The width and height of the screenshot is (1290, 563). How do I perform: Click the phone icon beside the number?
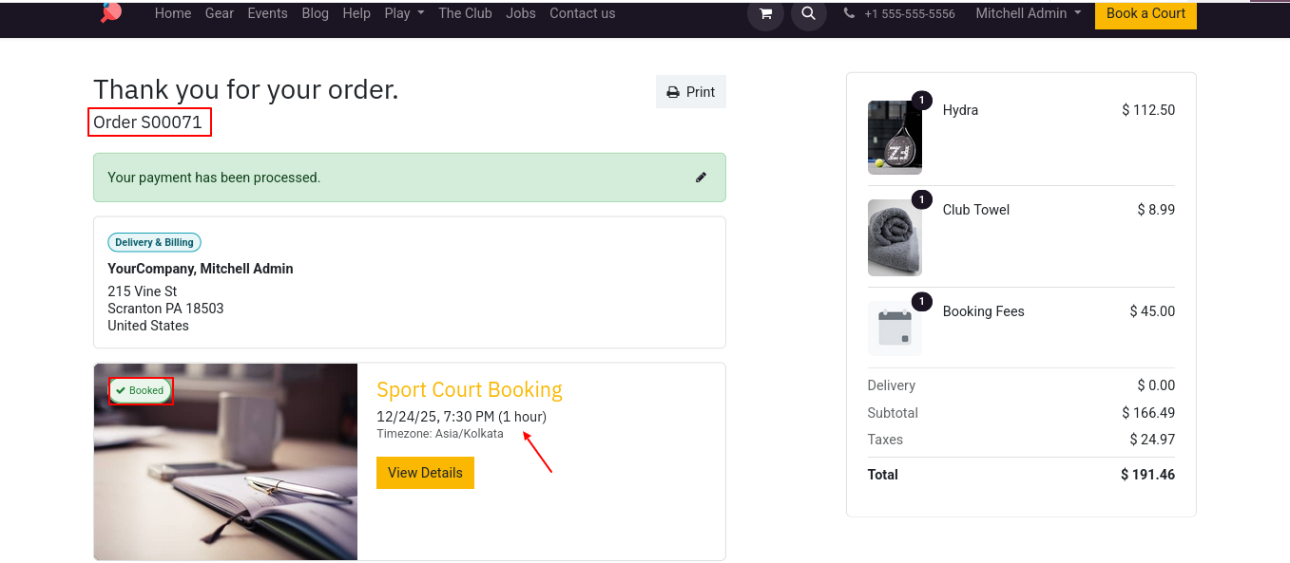tap(850, 14)
